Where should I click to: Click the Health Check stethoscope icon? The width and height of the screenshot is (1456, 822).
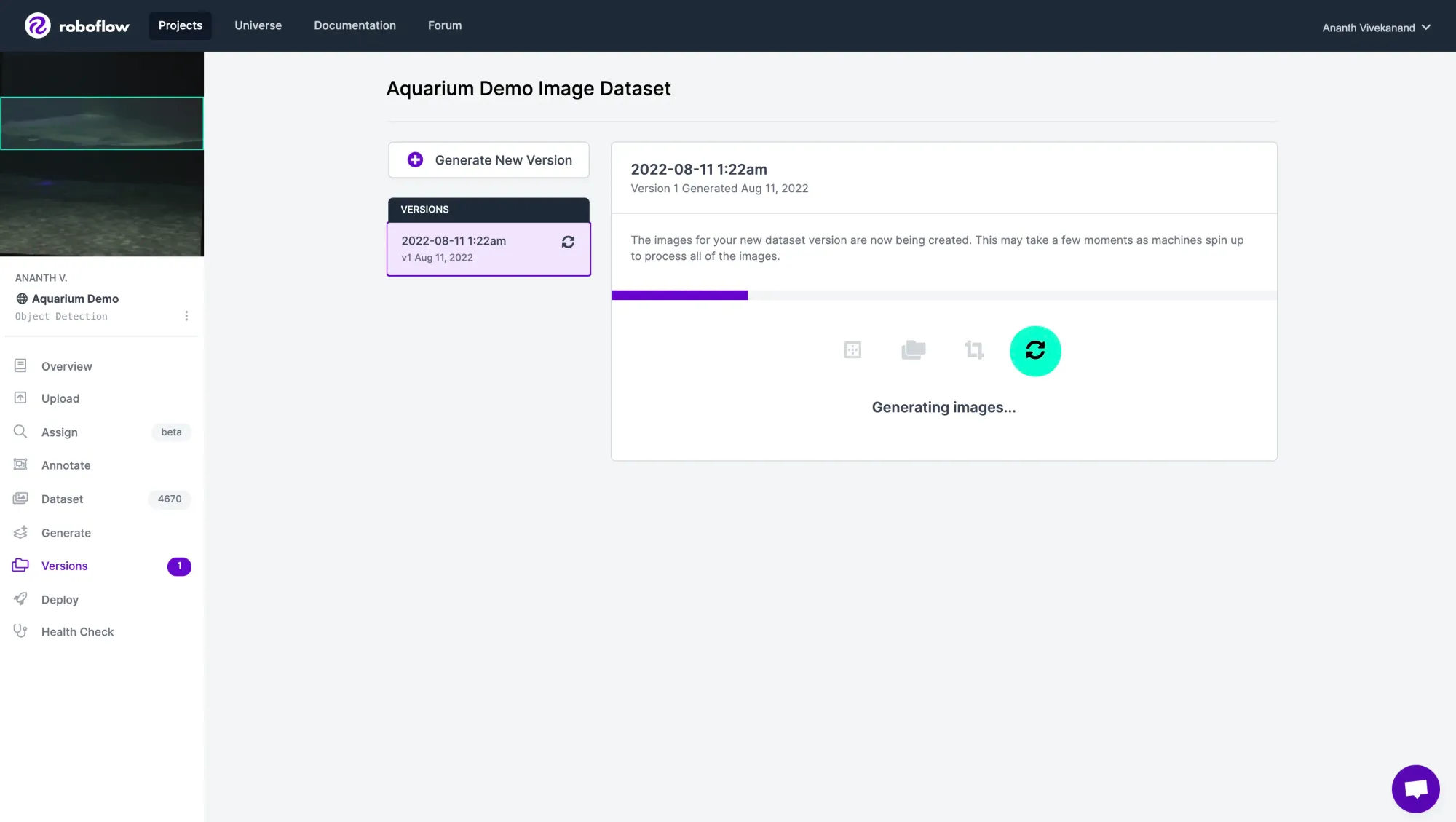click(x=20, y=631)
